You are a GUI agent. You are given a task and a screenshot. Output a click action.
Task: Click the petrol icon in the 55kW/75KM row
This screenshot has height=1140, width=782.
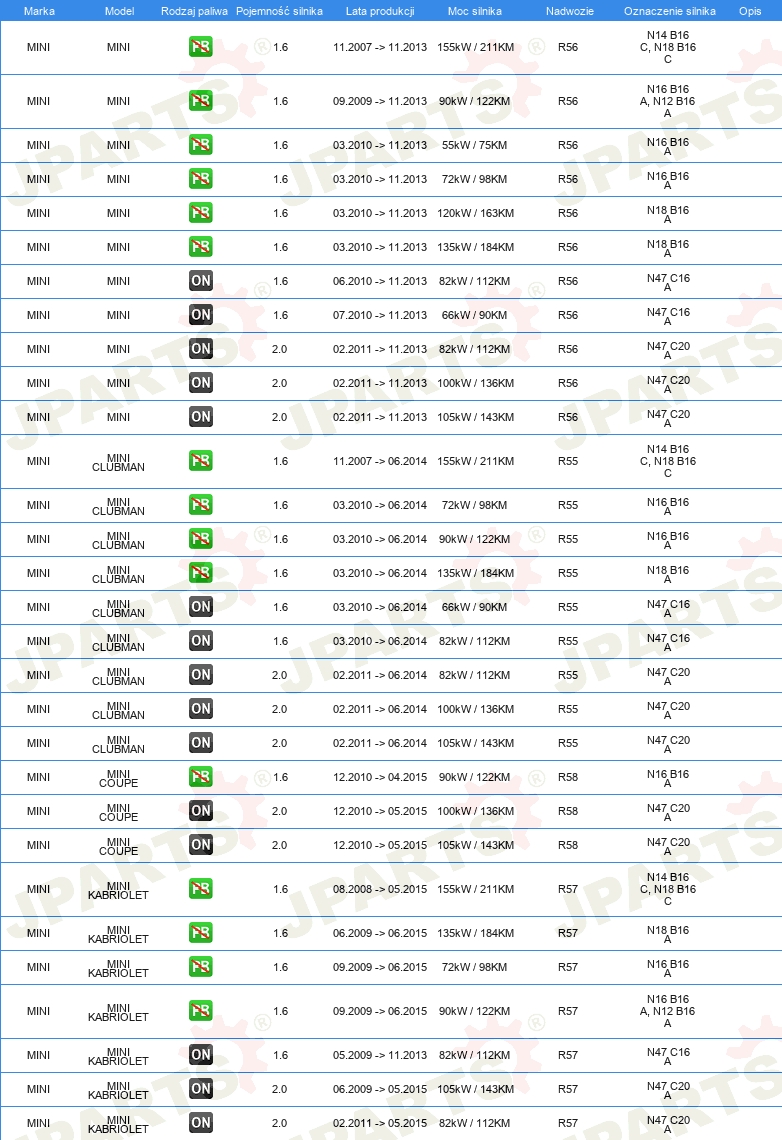[201, 145]
